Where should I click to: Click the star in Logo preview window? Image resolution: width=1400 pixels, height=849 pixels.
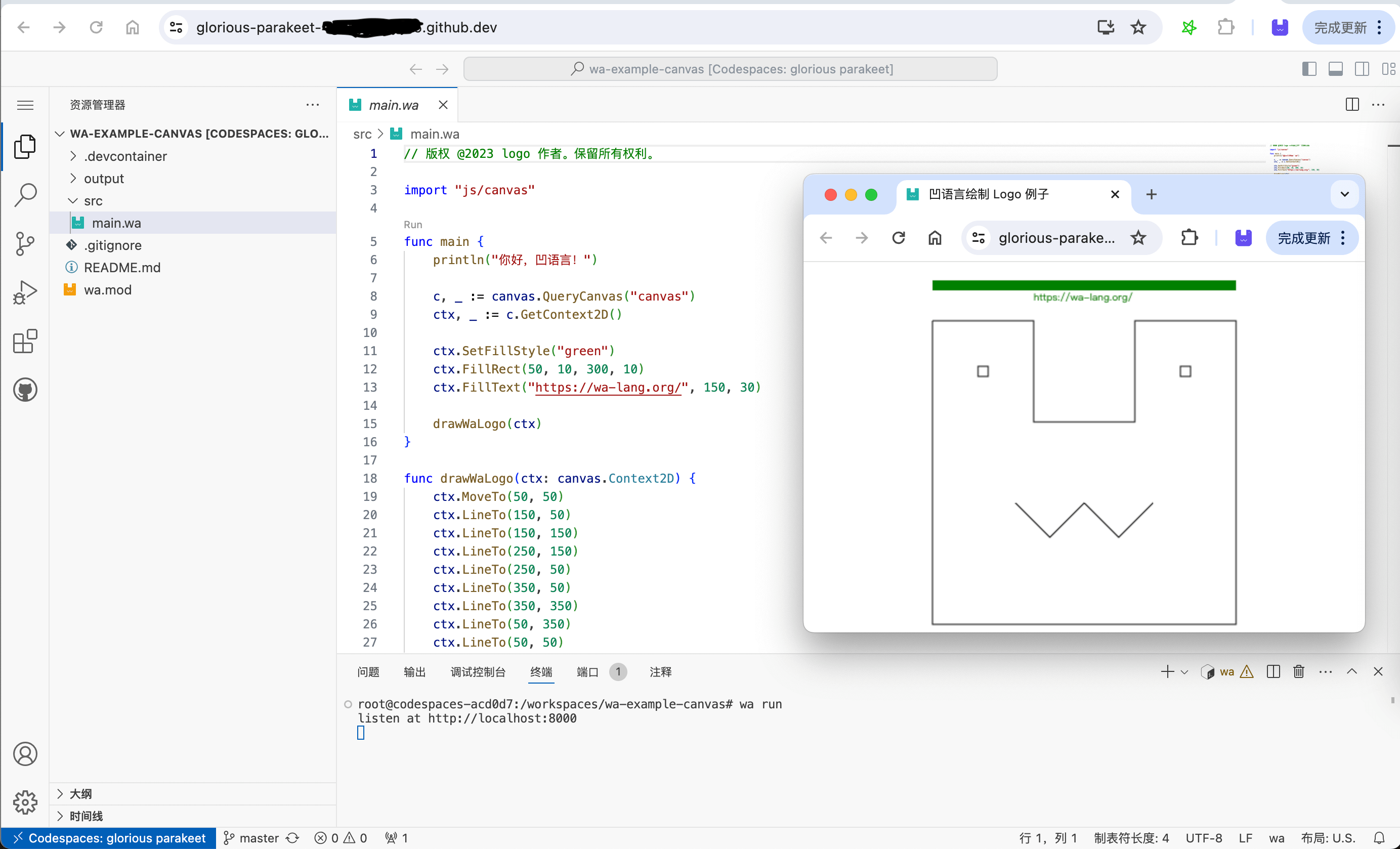pyautogui.click(x=1138, y=237)
